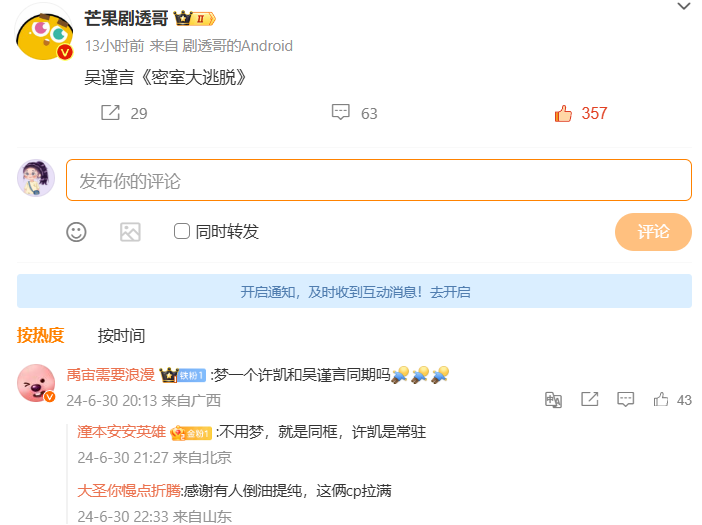Image resolution: width=702 pixels, height=525 pixels.
Task: Expand the post options chevron at top right
Action: [x=683, y=6]
